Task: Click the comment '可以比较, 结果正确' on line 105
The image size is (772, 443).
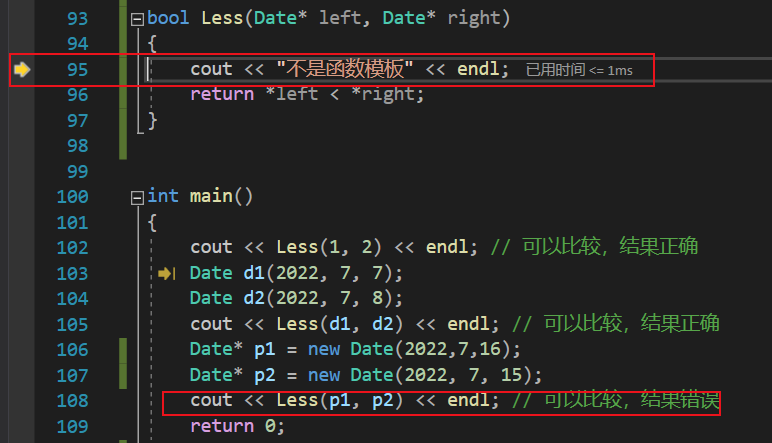Action: 632,324
